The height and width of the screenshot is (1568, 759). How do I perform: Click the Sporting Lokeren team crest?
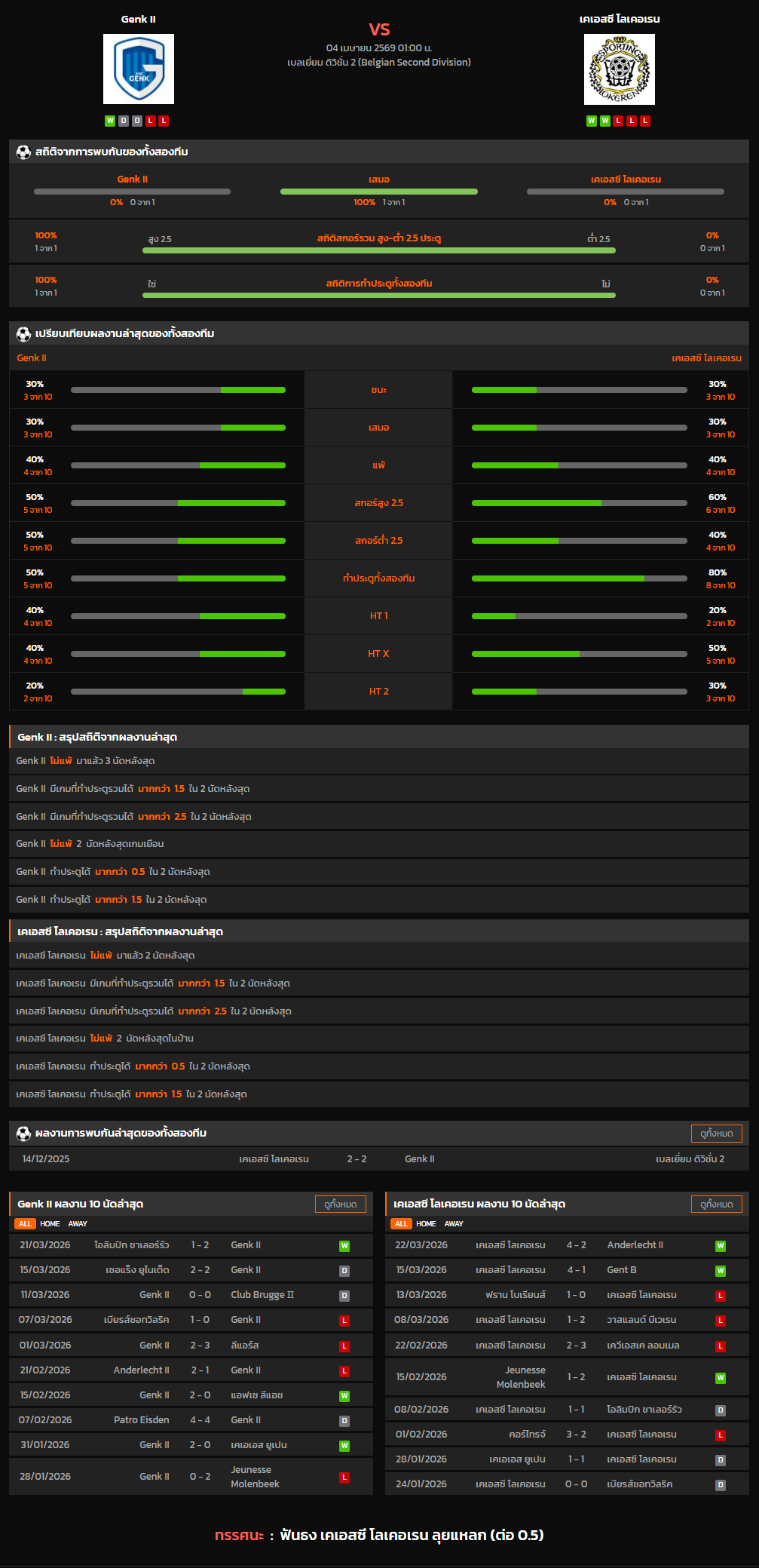coord(619,69)
